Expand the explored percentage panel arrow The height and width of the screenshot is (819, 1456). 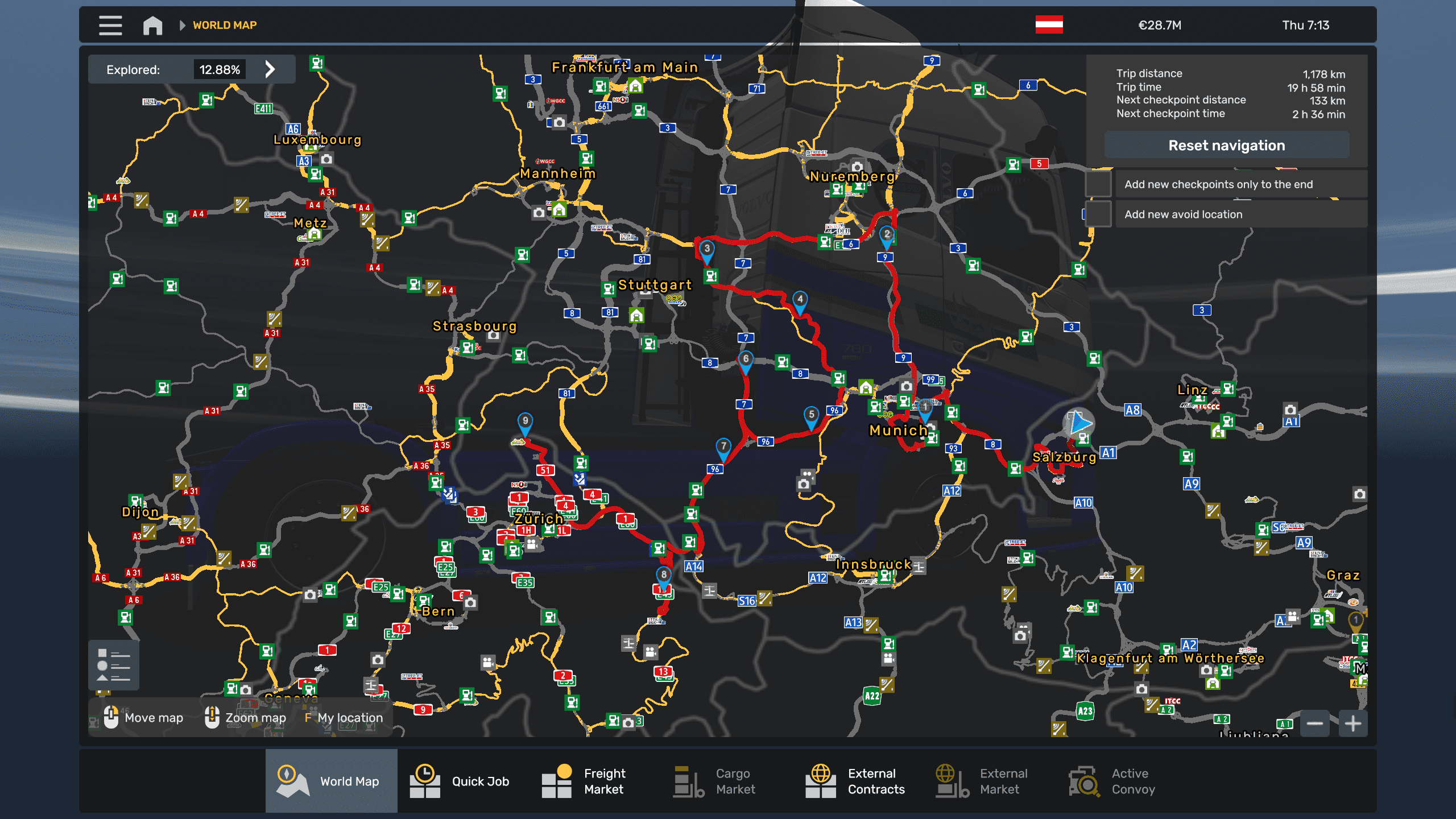(270, 69)
